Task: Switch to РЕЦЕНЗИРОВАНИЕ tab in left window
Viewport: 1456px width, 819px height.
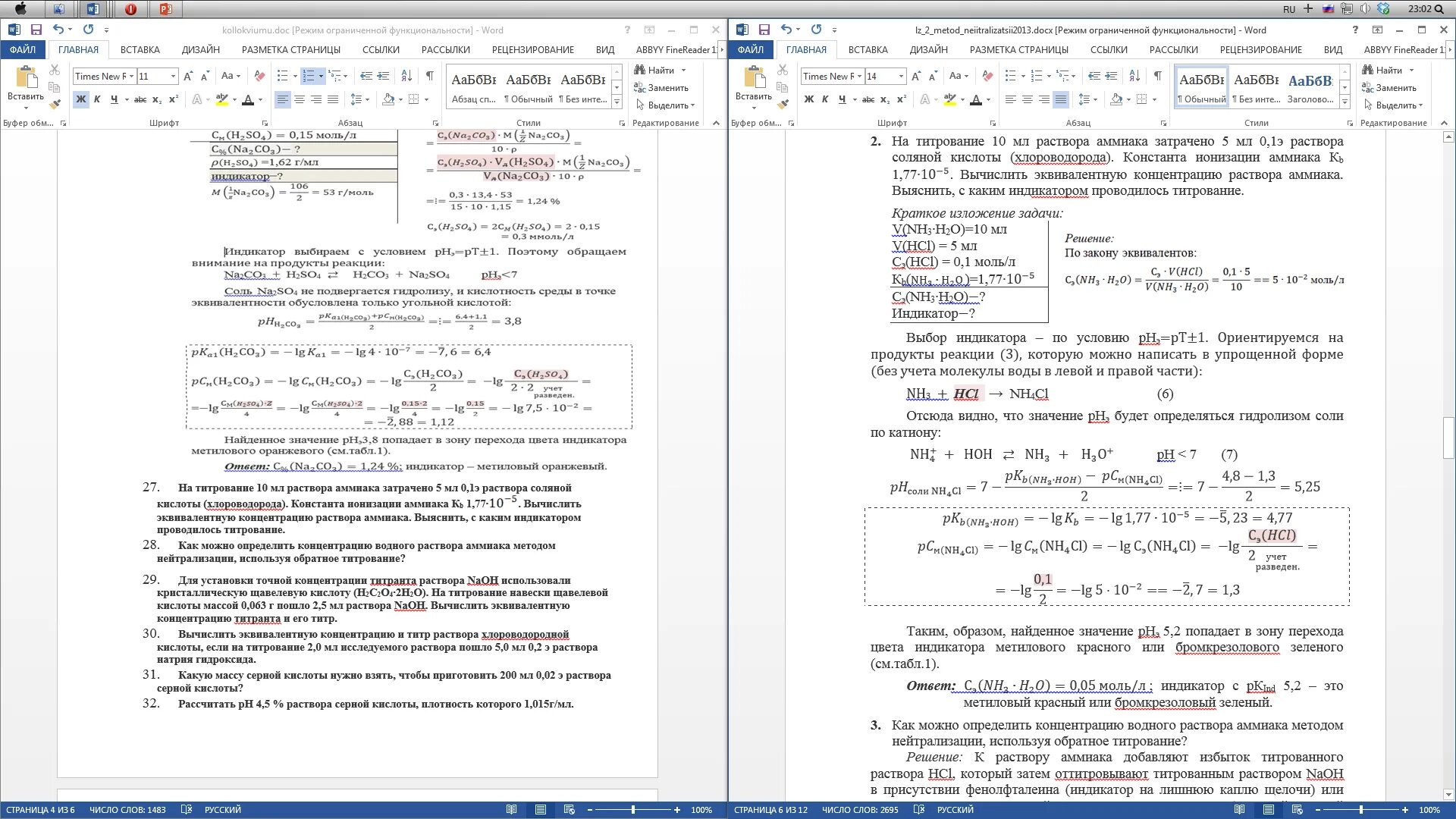Action: (x=533, y=49)
